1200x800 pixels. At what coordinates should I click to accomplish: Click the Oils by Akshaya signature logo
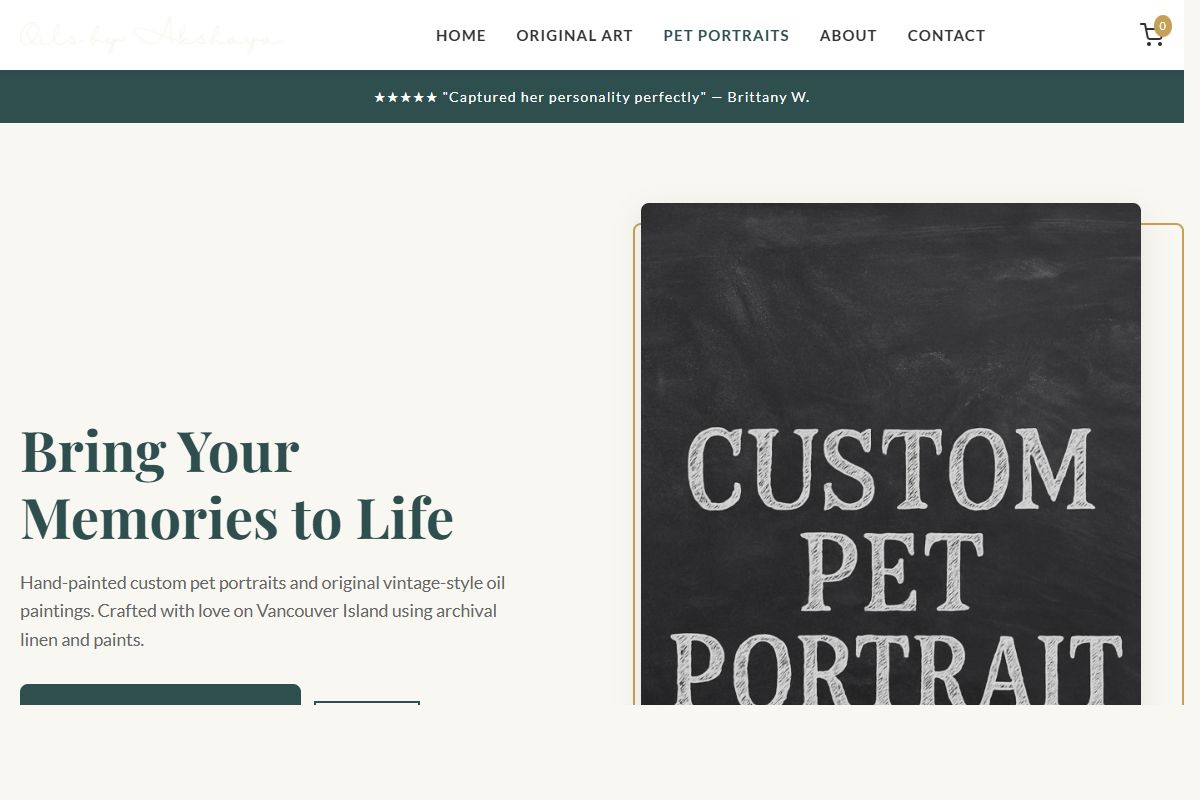[150, 35]
